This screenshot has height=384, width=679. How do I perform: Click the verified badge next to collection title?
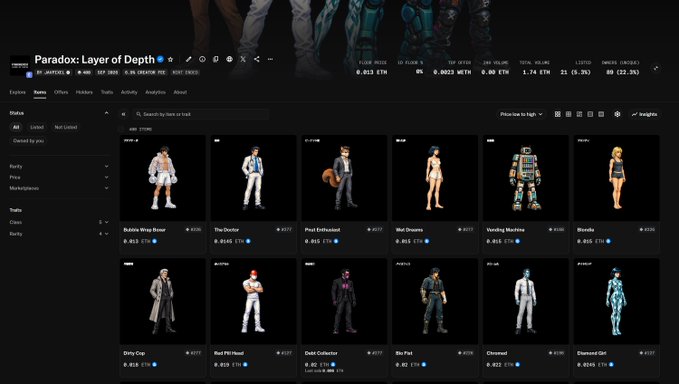(161, 59)
